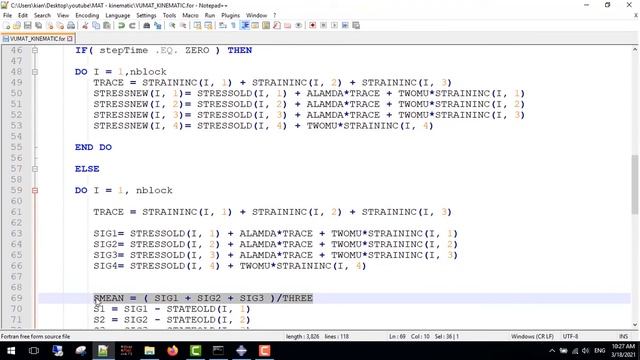Copy selection using Copy icon
The image size is (640, 360).
96,25
